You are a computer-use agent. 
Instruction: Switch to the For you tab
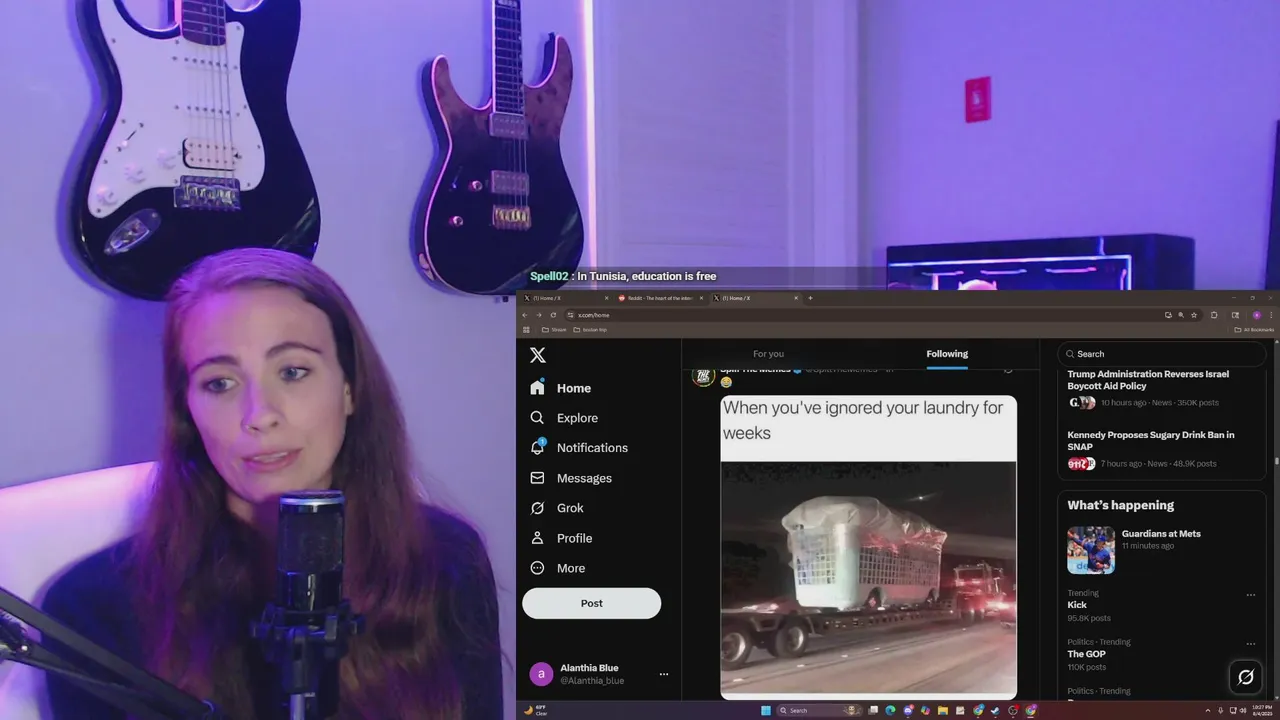(x=768, y=354)
